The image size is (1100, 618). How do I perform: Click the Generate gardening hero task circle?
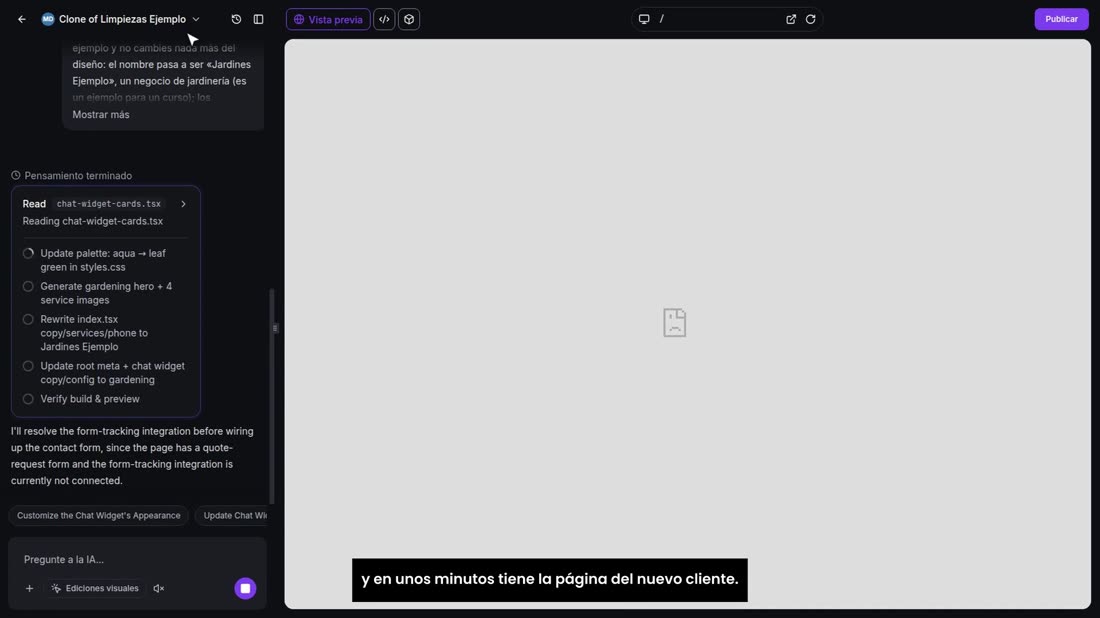click(x=28, y=286)
